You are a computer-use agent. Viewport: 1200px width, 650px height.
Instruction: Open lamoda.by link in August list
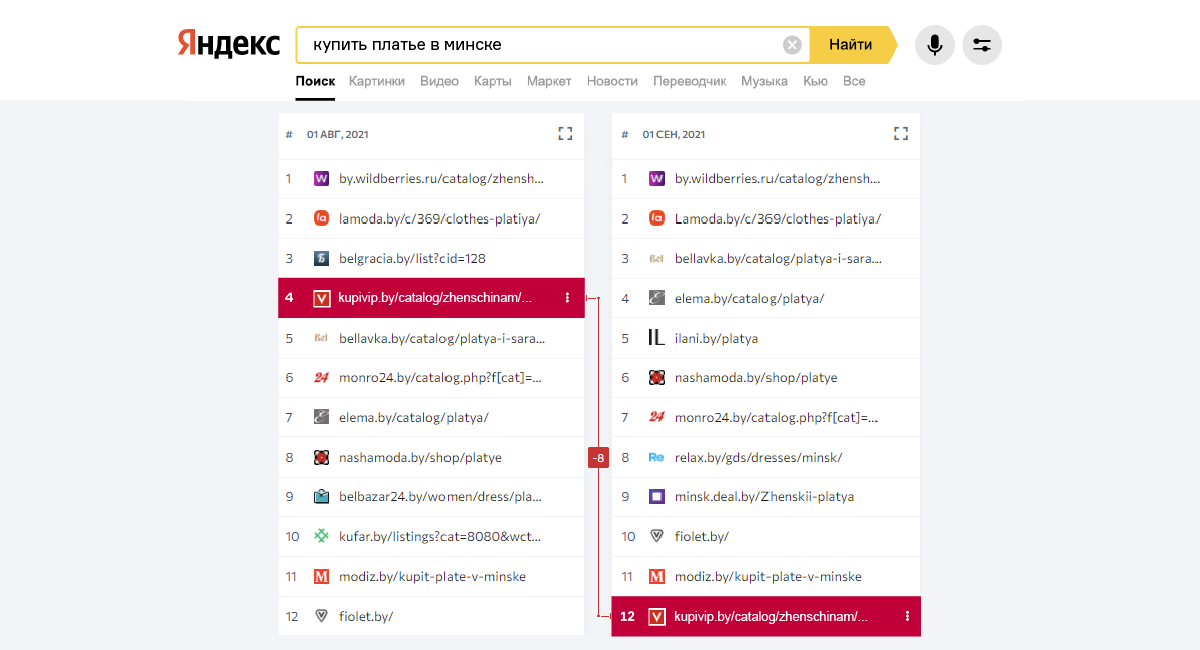tap(439, 219)
